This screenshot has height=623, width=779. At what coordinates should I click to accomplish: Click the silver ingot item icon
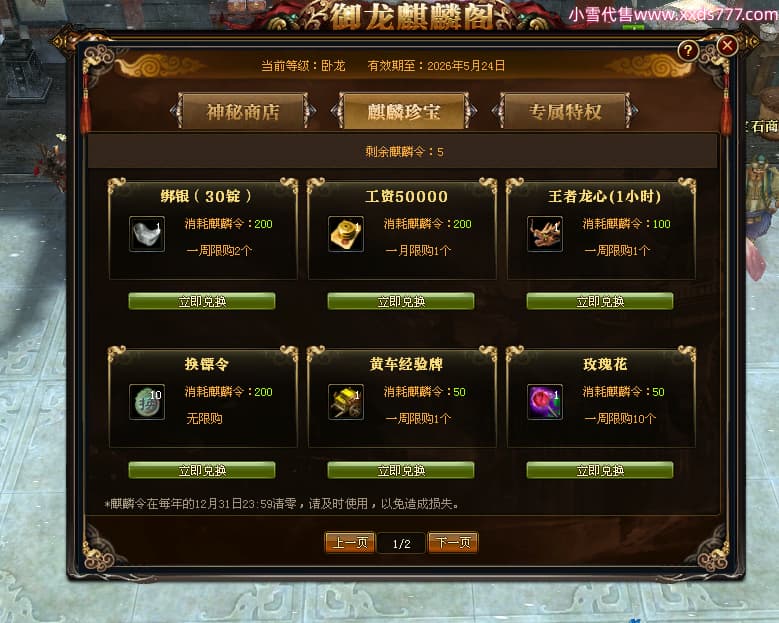pos(147,234)
